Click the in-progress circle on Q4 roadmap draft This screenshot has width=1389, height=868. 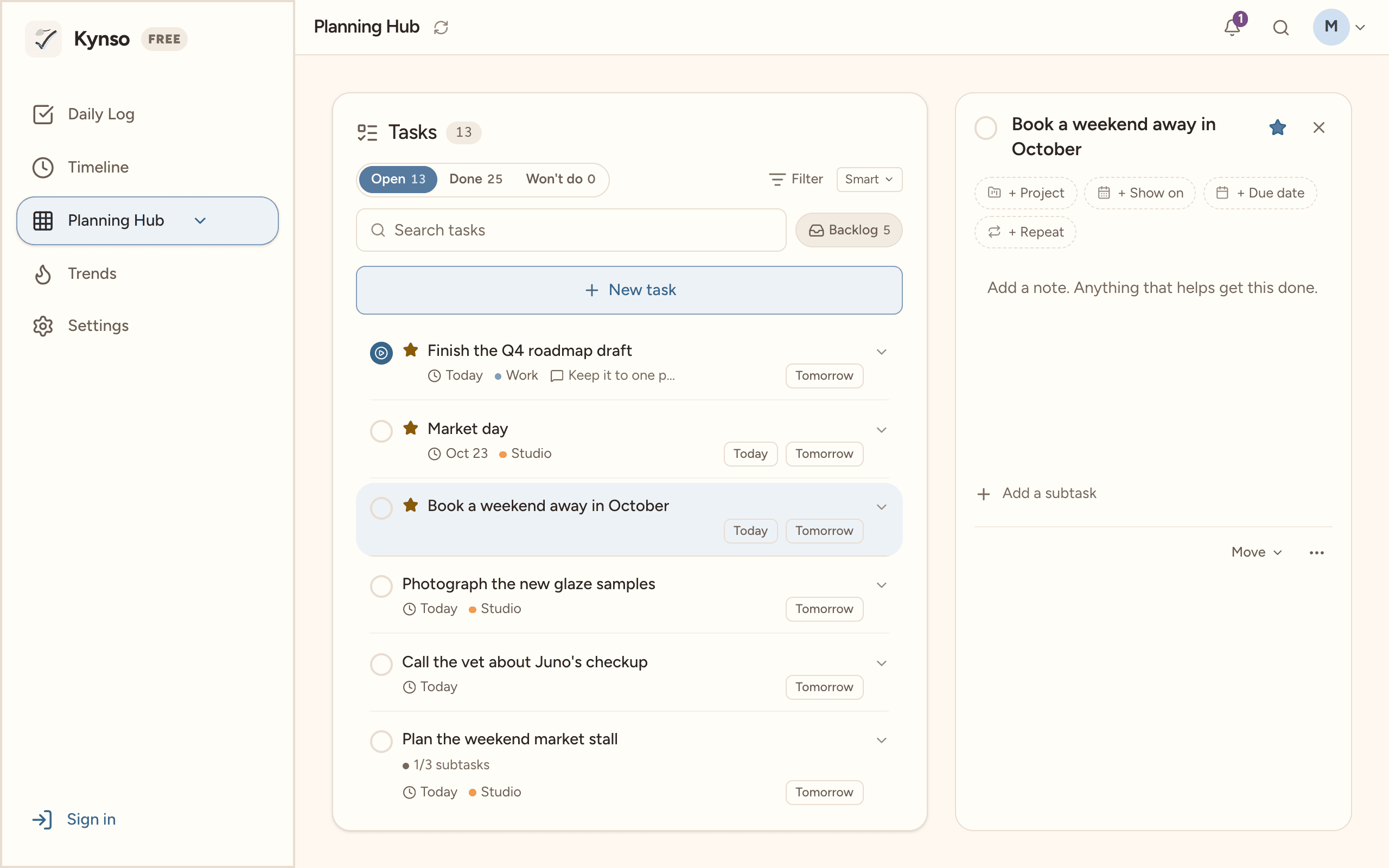point(381,353)
